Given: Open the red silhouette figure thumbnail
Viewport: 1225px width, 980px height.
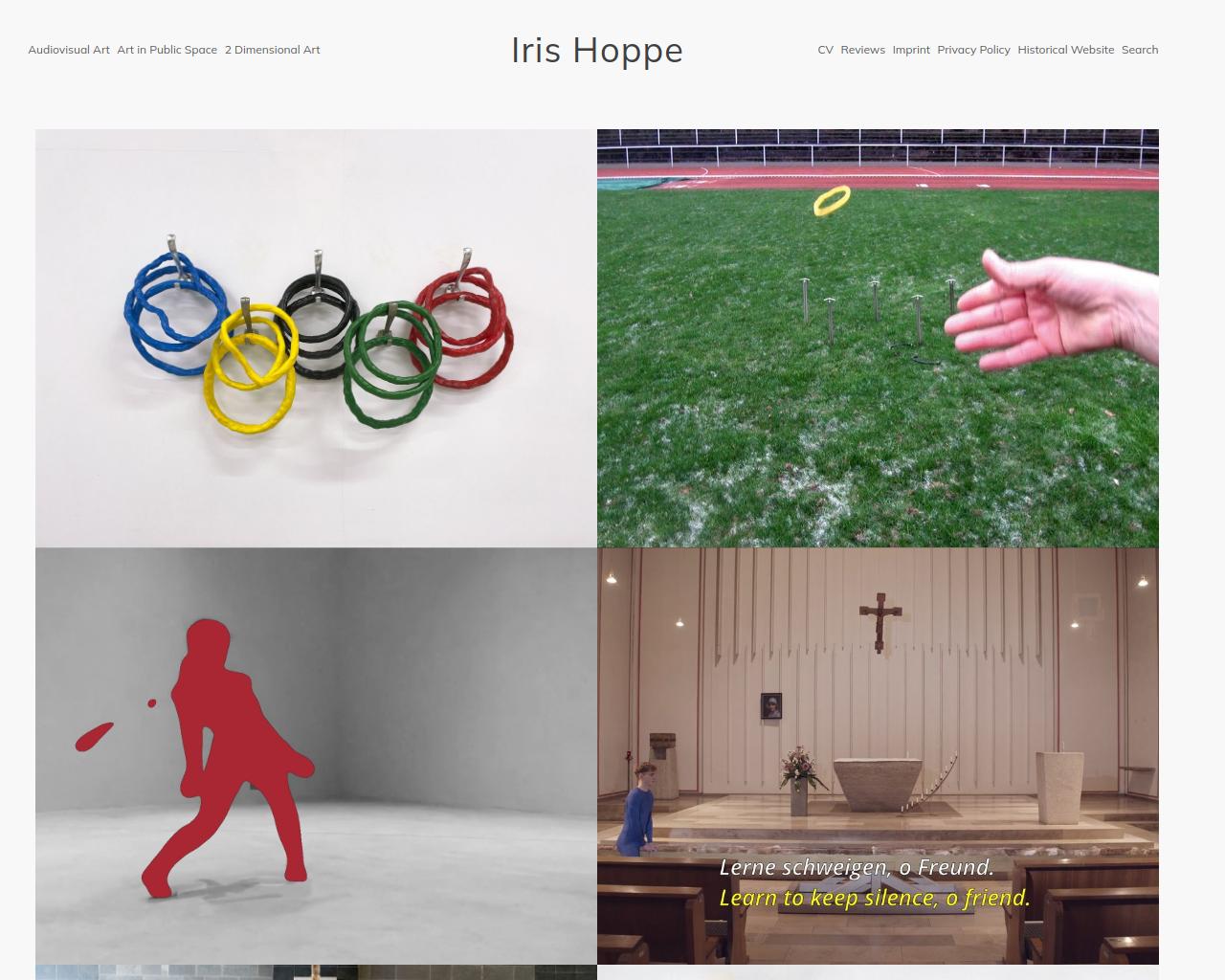Looking at the screenshot, I should [x=316, y=756].
